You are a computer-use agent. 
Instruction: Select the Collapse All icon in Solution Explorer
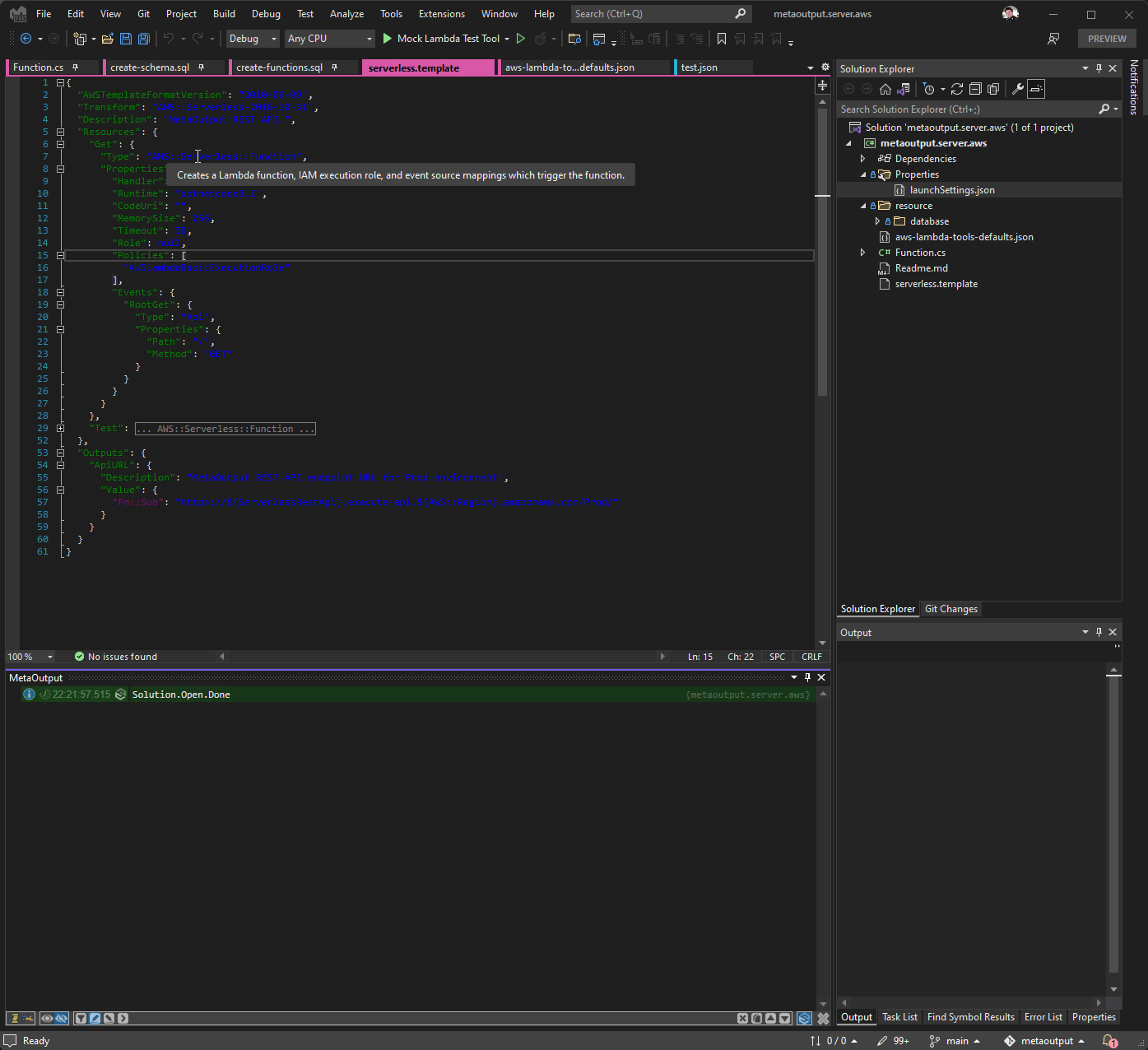(x=974, y=89)
